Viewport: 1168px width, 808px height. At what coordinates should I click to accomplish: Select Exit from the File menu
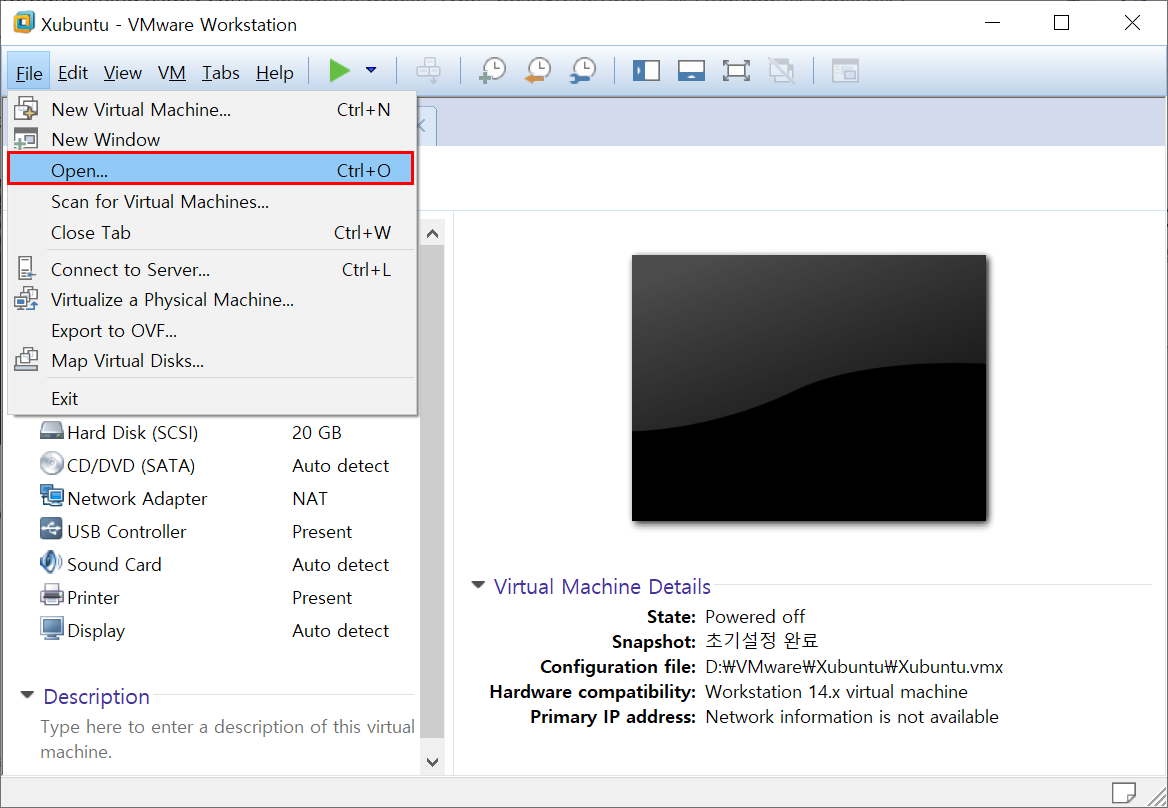point(212,398)
